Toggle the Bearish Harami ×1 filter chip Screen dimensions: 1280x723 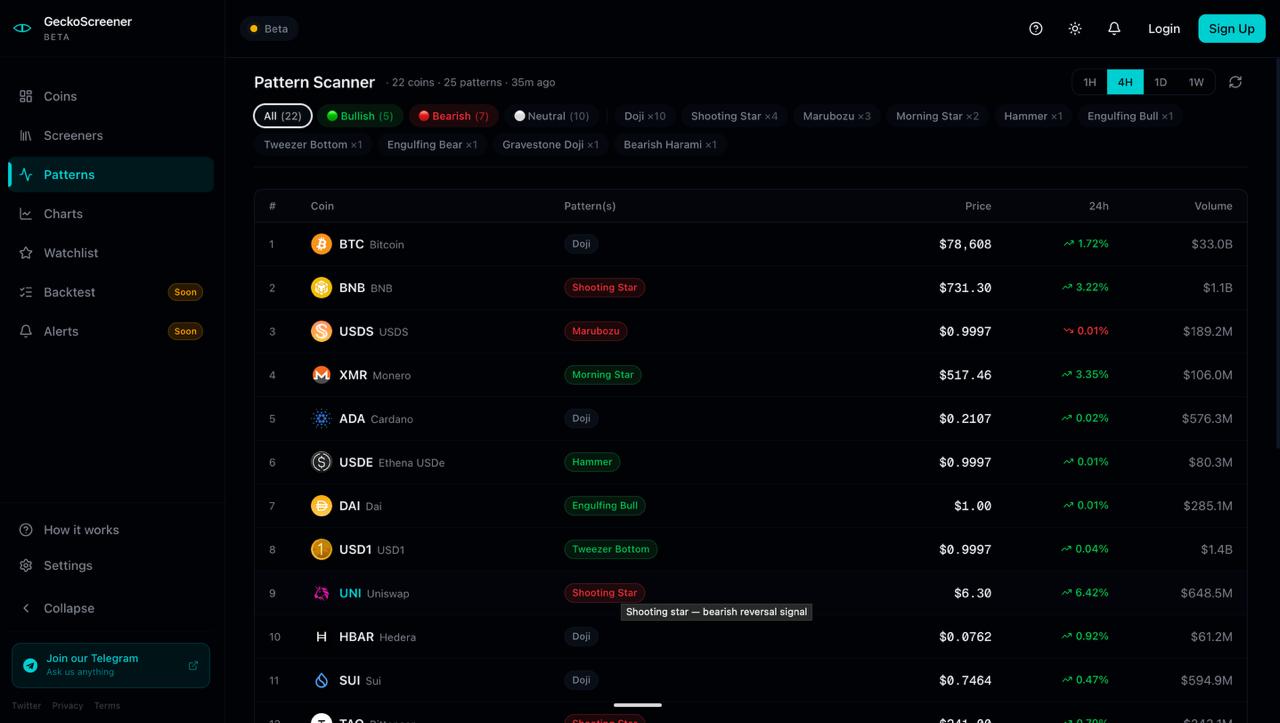point(670,145)
